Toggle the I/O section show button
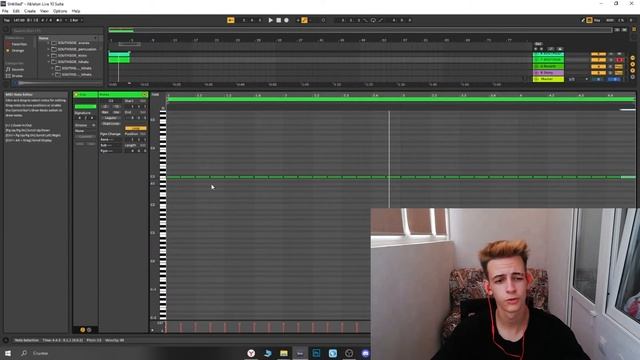Screen dimensions: 640x360 tap(633, 58)
